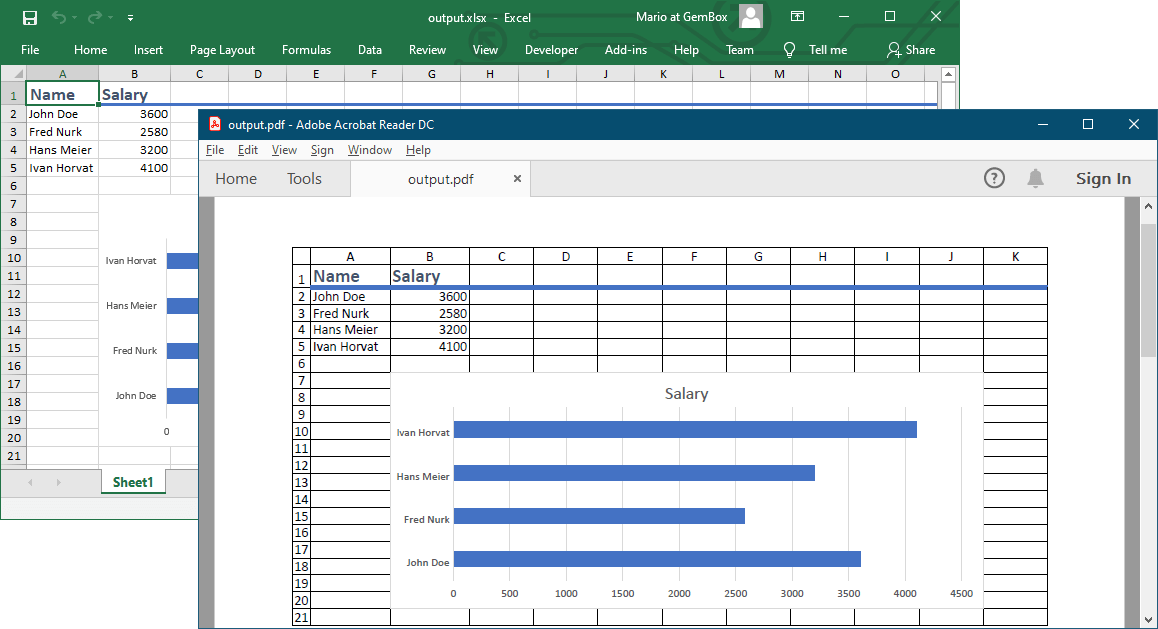Click the Redo arrow icon
The image size is (1158, 629).
click(x=95, y=17)
